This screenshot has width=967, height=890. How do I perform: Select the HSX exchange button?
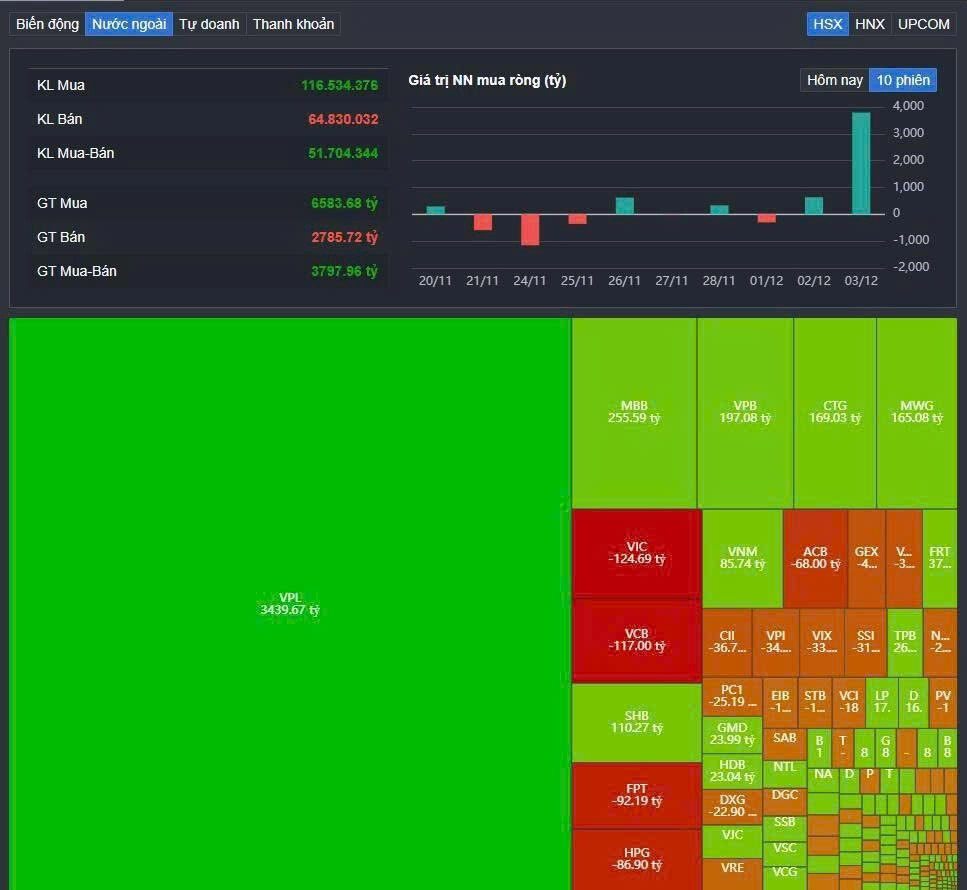[827, 24]
